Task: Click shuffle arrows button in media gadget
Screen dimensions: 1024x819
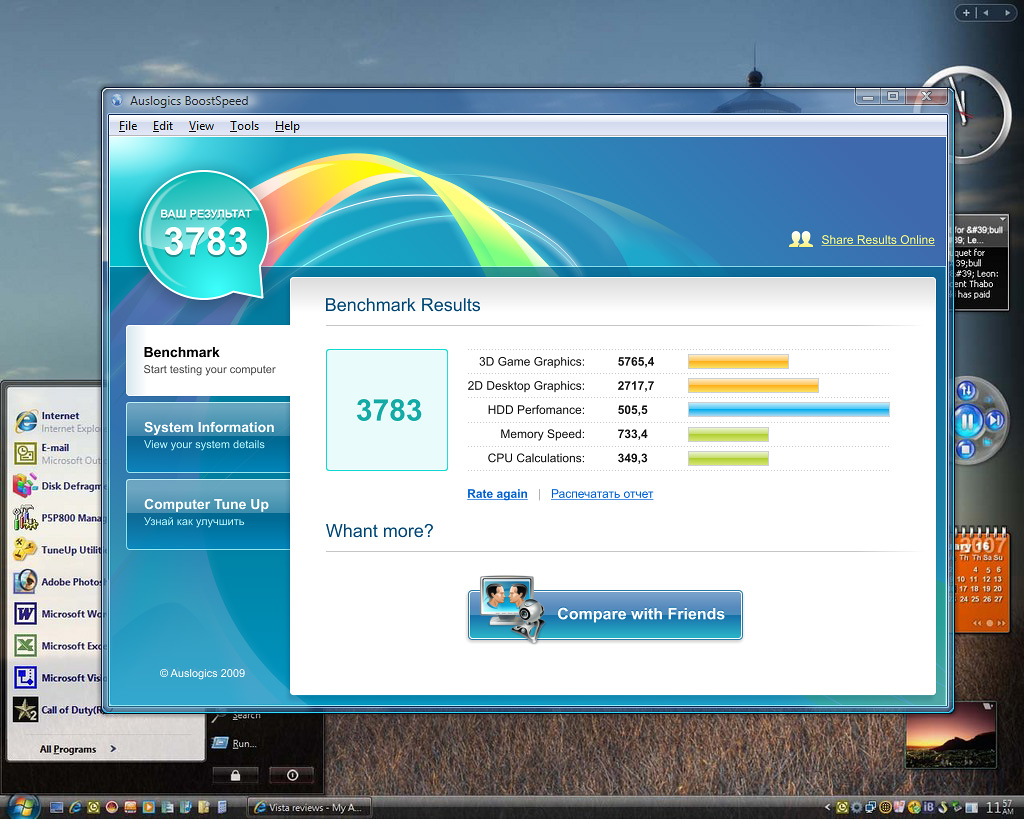Action: pos(966,391)
